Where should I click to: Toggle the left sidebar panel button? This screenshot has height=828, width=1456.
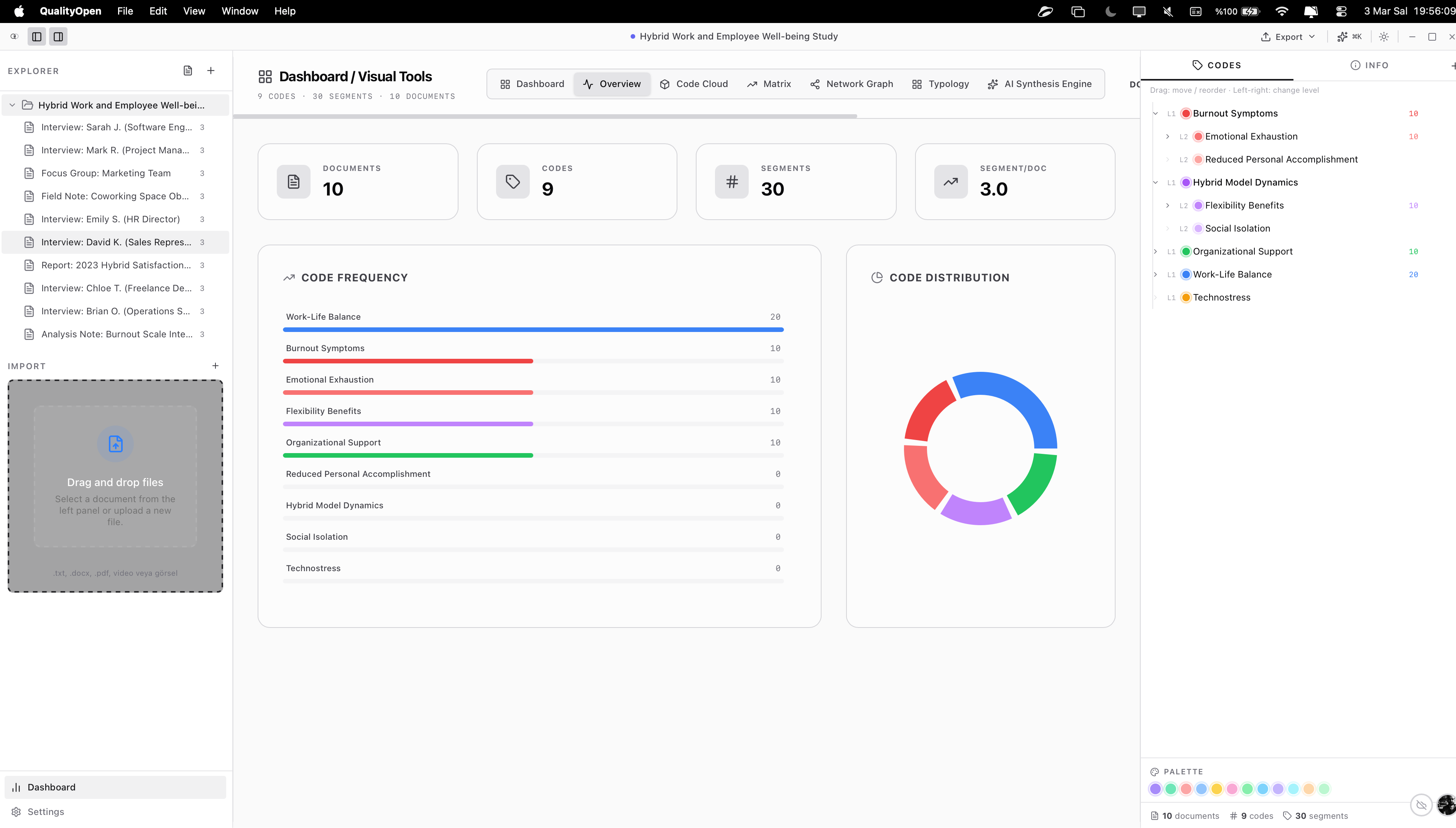37,36
